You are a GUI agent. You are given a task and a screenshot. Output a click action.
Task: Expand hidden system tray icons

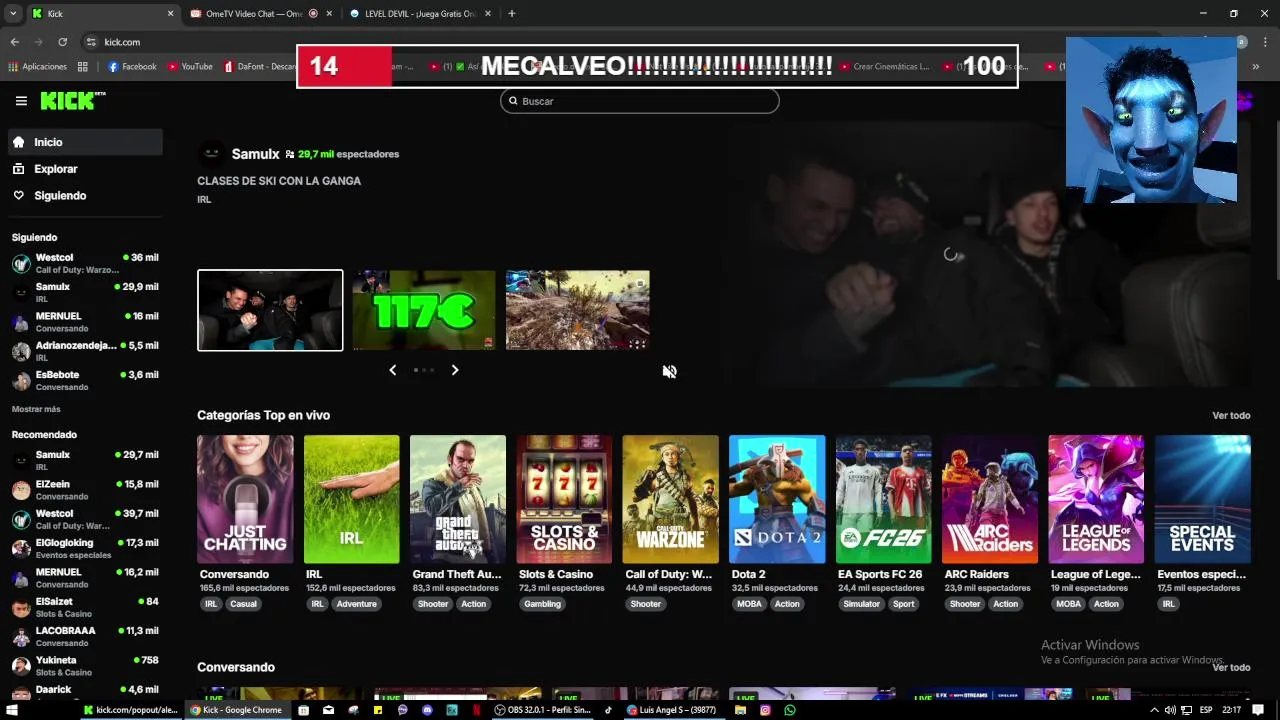click(x=1154, y=710)
